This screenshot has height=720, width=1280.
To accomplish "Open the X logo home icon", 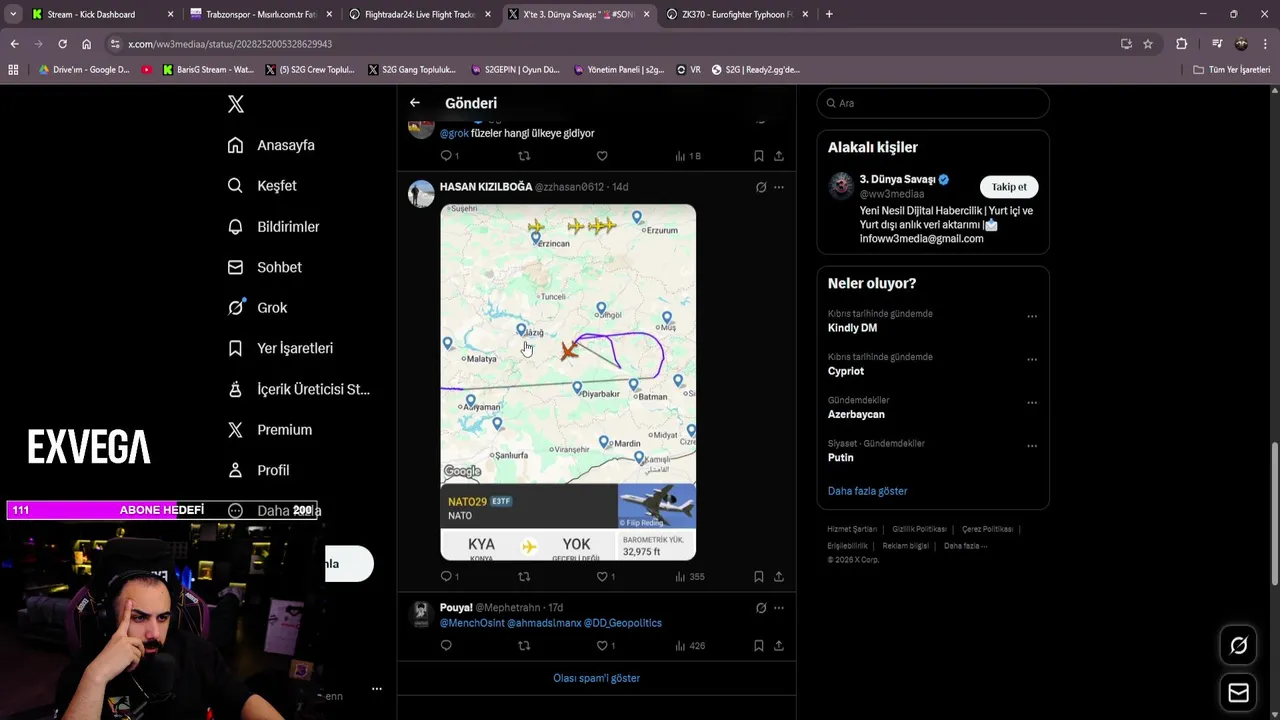I will (235, 104).
